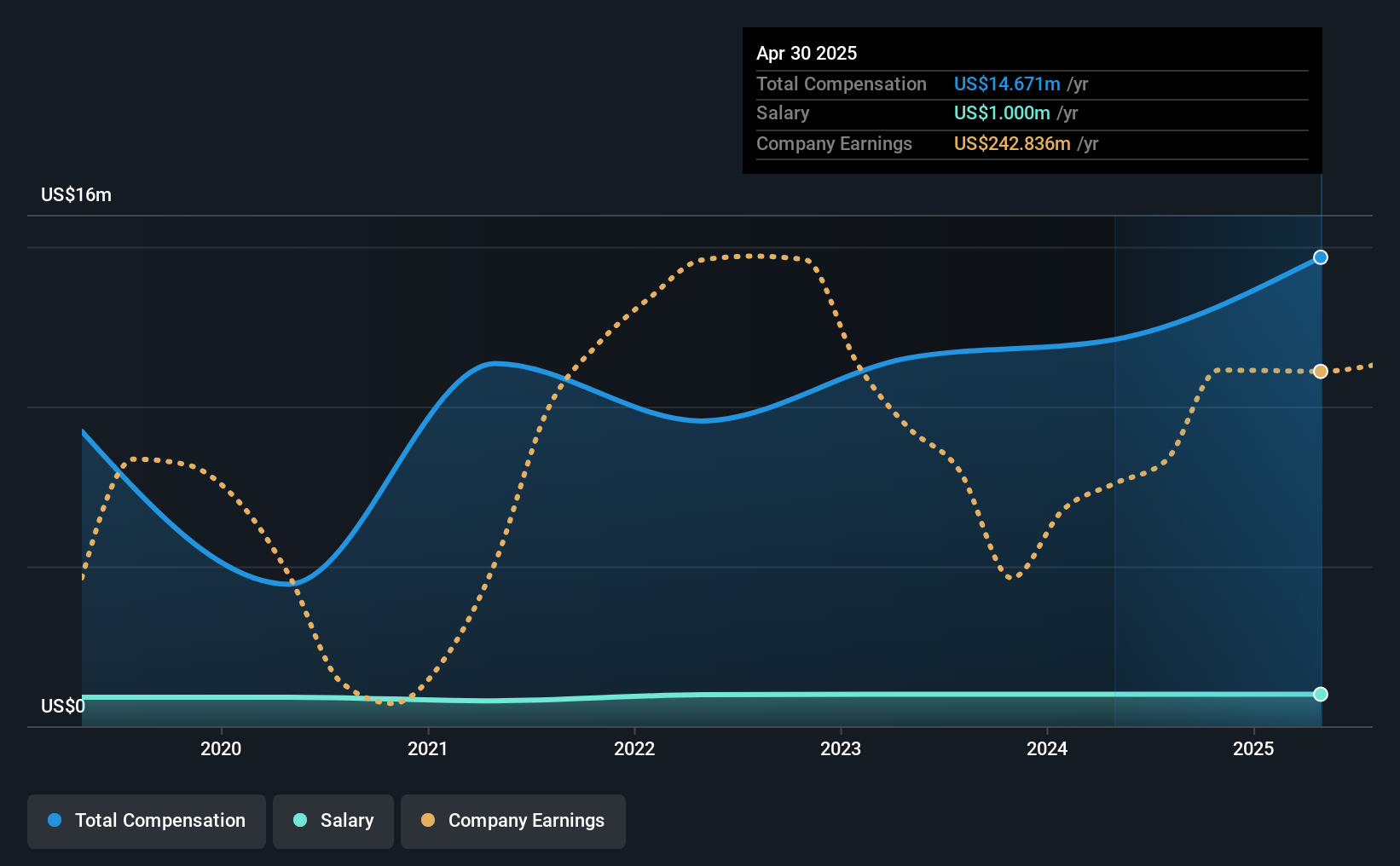The image size is (1400, 866).
Task: Click the Company Earnings tooltip row label
Action: click(x=834, y=143)
